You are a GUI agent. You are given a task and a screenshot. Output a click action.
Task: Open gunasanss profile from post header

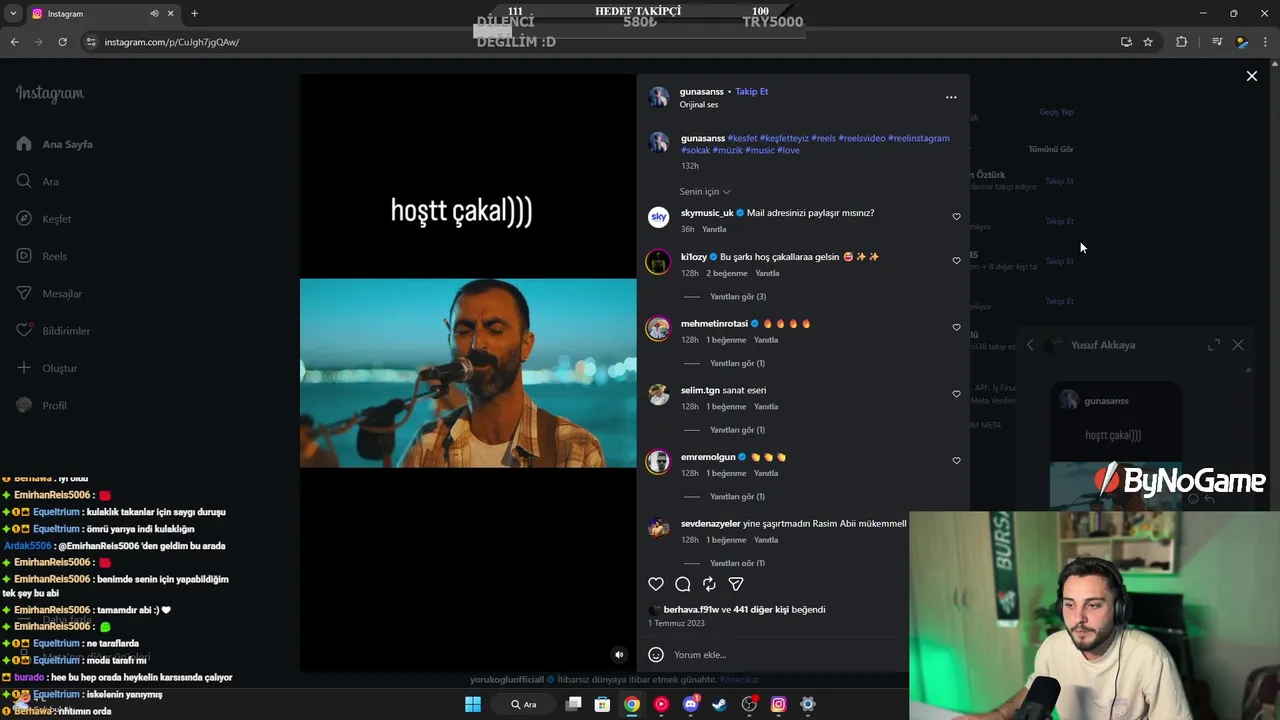tap(701, 92)
